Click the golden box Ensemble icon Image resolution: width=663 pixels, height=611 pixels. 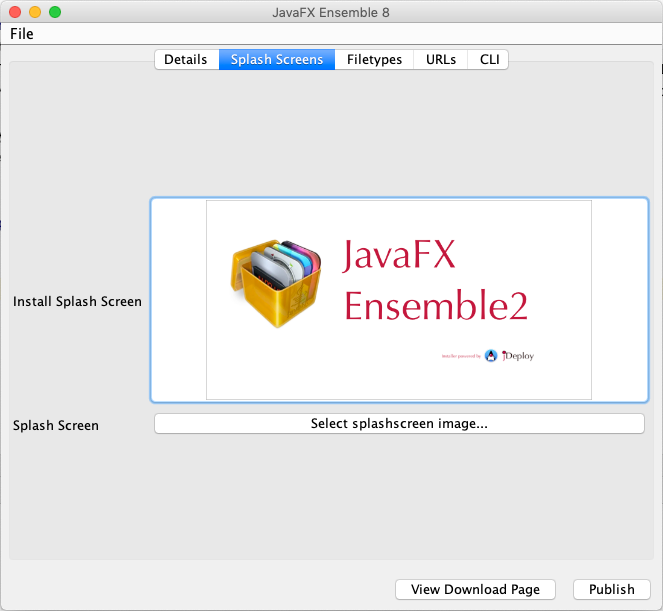pos(276,284)
